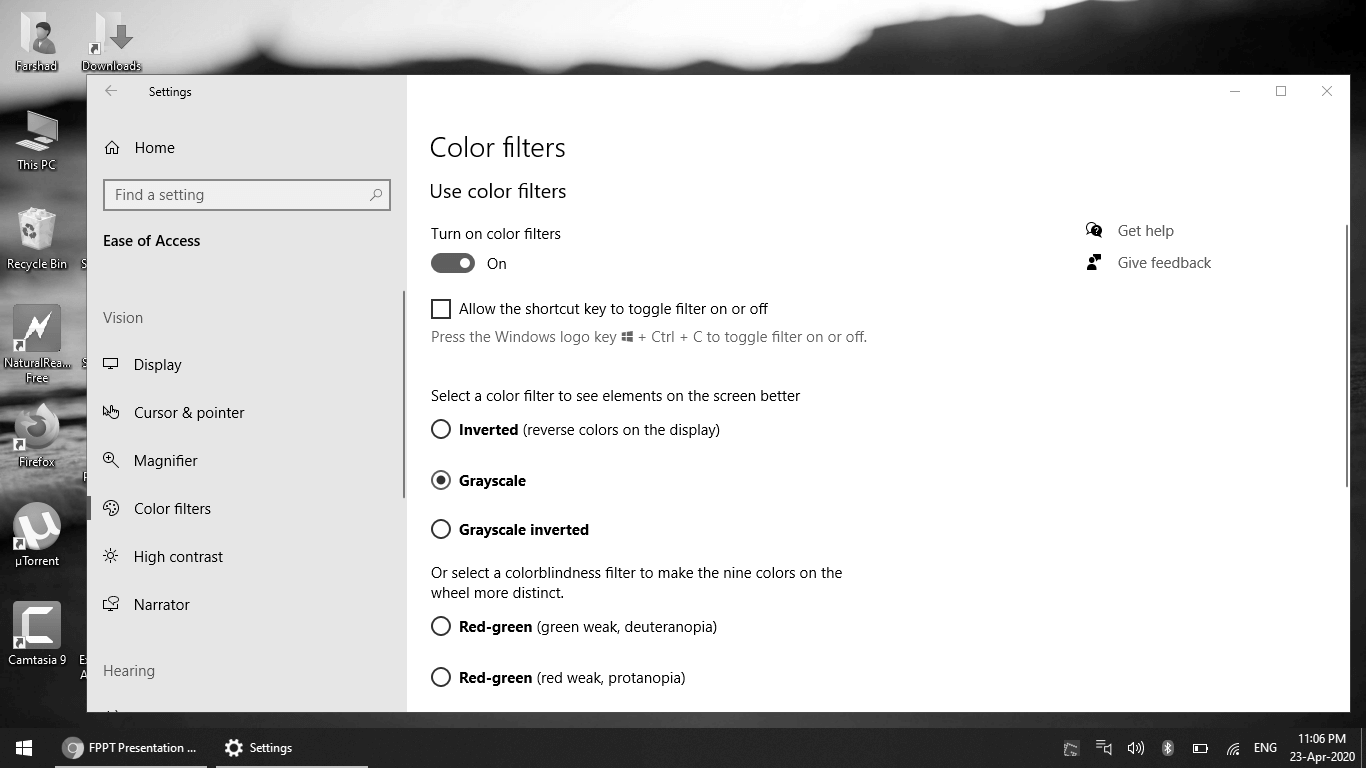This screenshot has height=768, width=1366.
Task: Click the tray icon beside the speaker
Action: point(1104,748)
